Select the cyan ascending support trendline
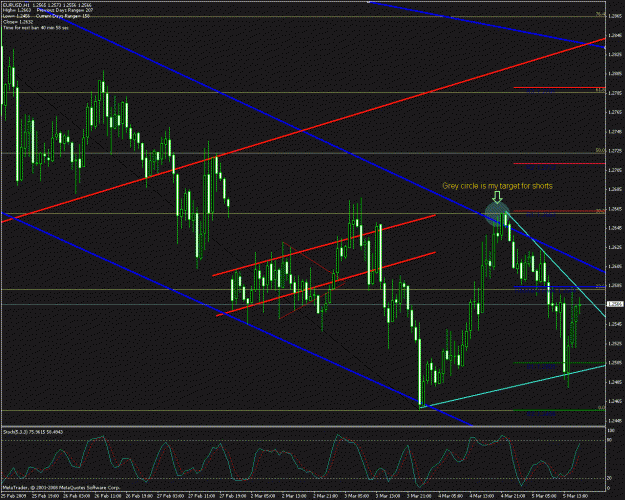The width and height of the screenshot is (625, 500). pyautogui.click(x=513, y=386)
